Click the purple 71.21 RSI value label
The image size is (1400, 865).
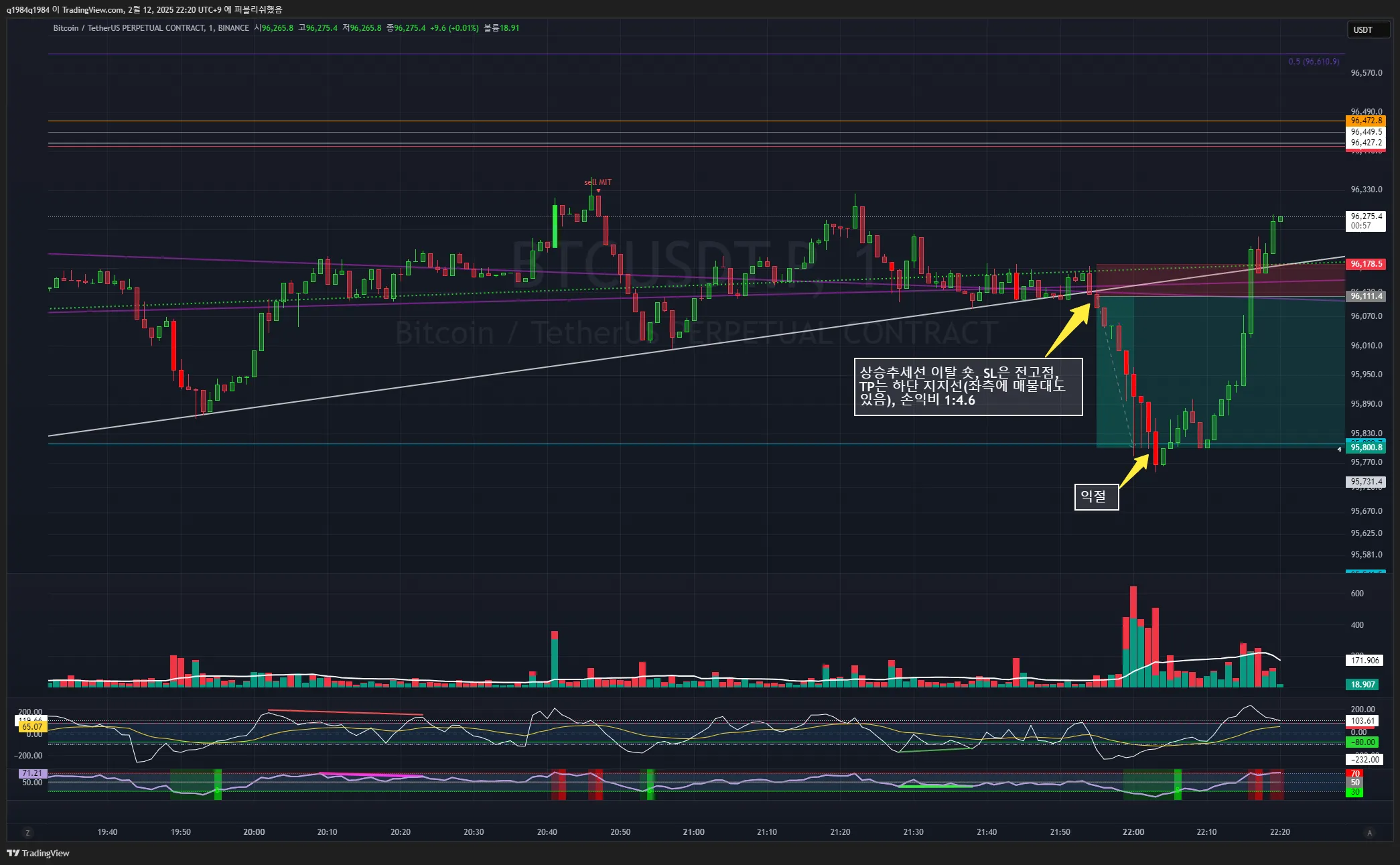pos(31,773)
